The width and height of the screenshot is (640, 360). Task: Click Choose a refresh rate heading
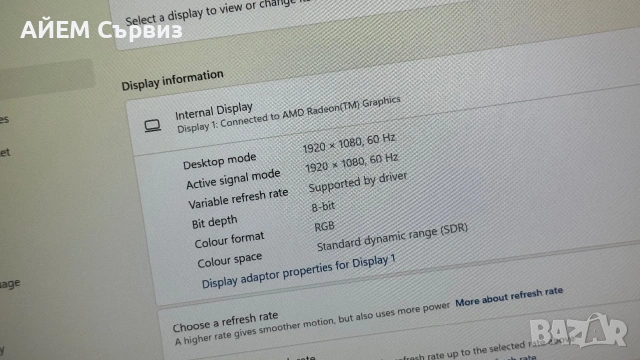pos(225,322)
